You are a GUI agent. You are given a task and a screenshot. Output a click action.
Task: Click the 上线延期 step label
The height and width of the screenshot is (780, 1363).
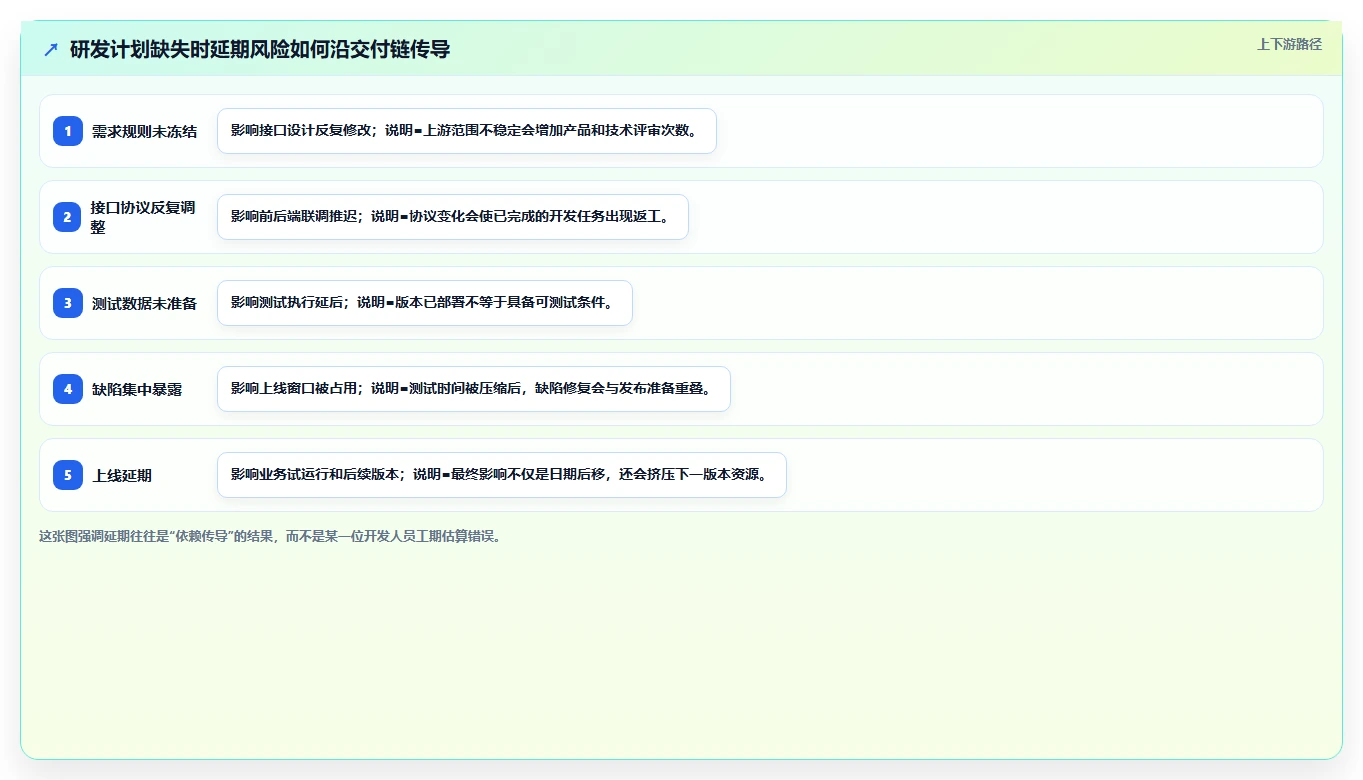click(122, 475)
